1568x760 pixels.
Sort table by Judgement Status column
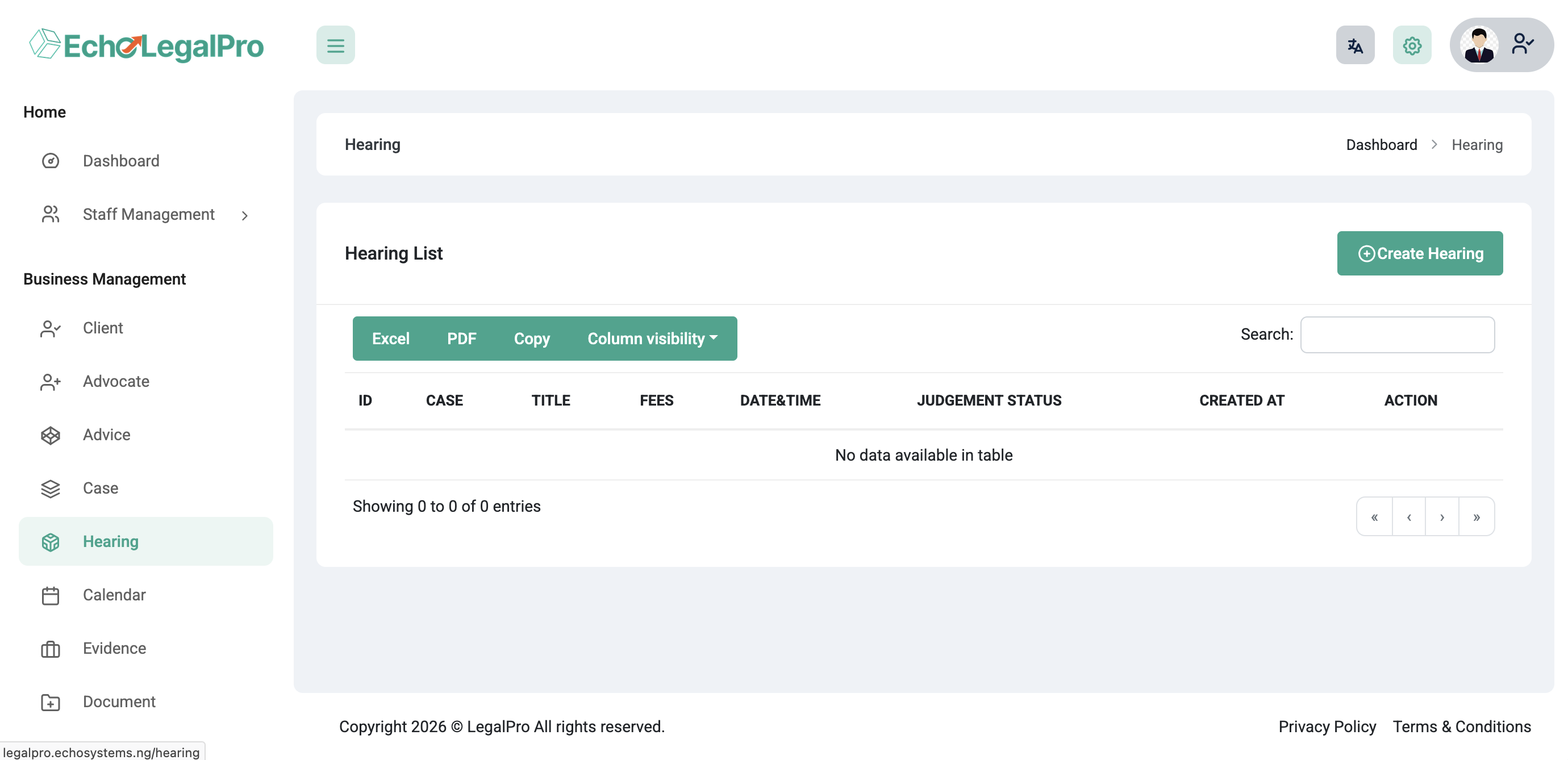coord(989,400)
